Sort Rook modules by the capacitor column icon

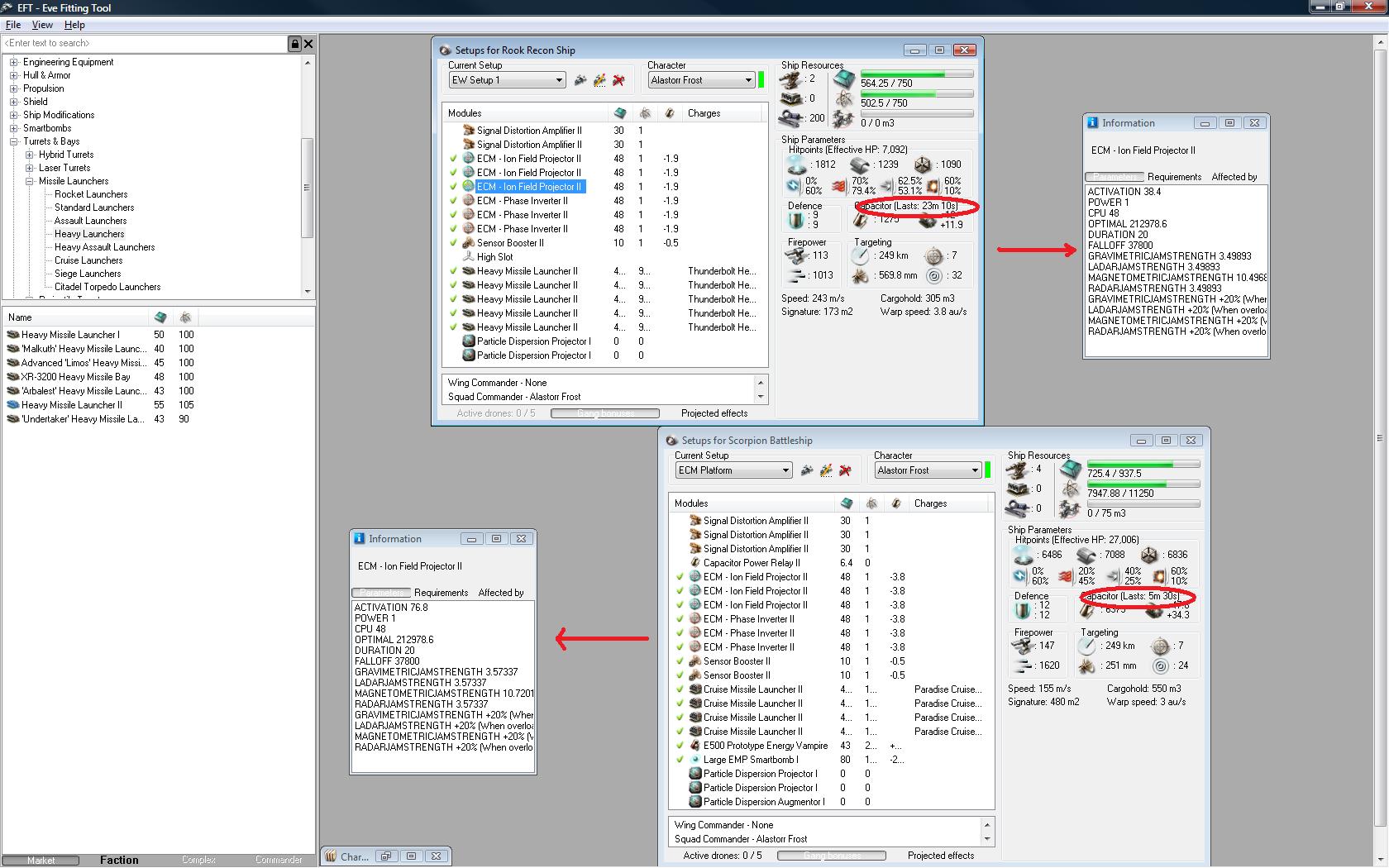coord(670,113)
